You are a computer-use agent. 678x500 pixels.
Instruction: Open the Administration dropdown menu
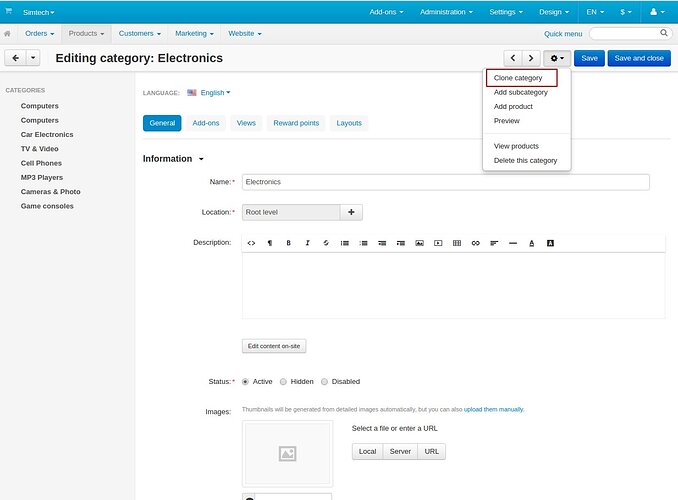pos(446,12)
